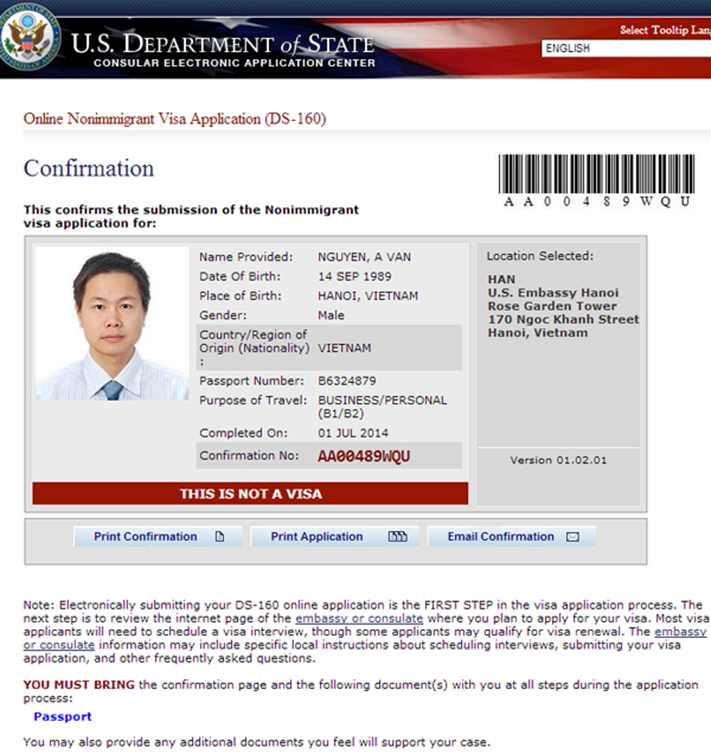Click the stacked pages icon on Print Application
711x754 pixels.
[397, 537]
